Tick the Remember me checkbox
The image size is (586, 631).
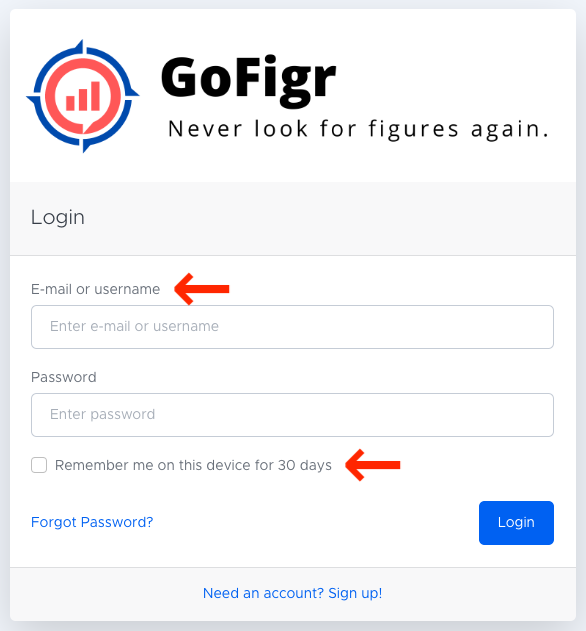click(39, 465)
